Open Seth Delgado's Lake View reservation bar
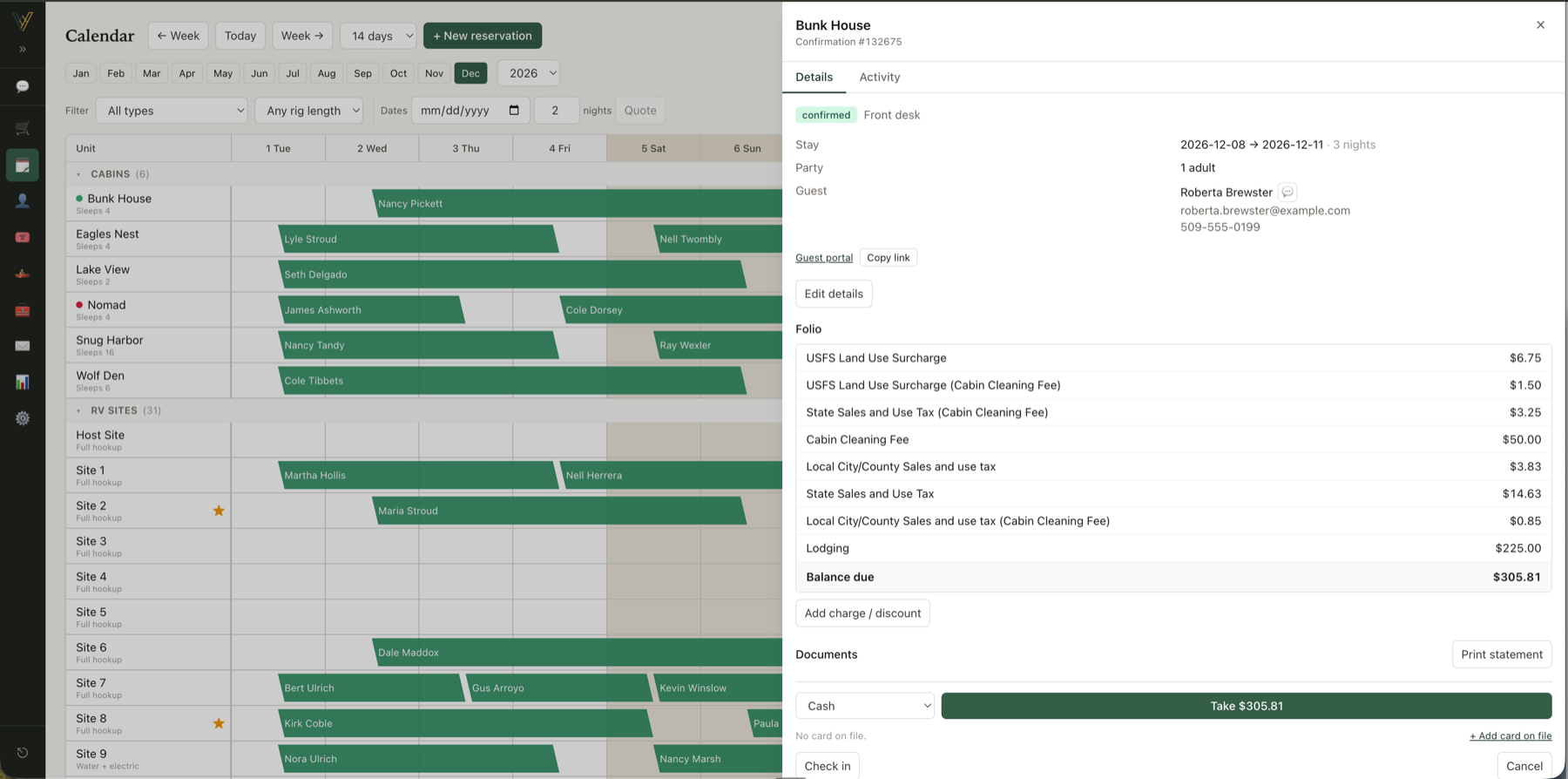The image size is (1568, 779). point(512,274)
